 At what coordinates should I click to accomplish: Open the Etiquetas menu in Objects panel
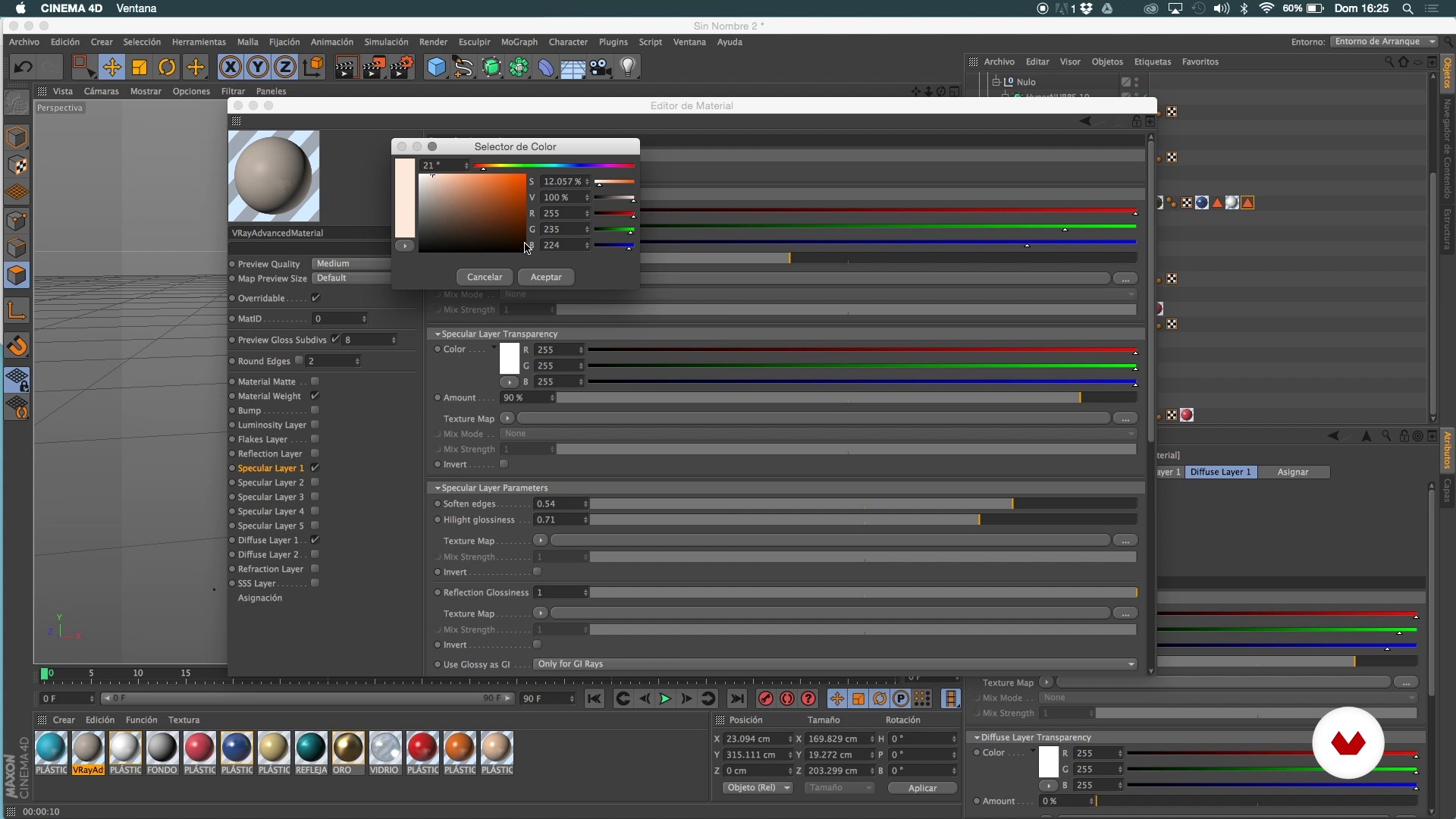click(1153, 61)
